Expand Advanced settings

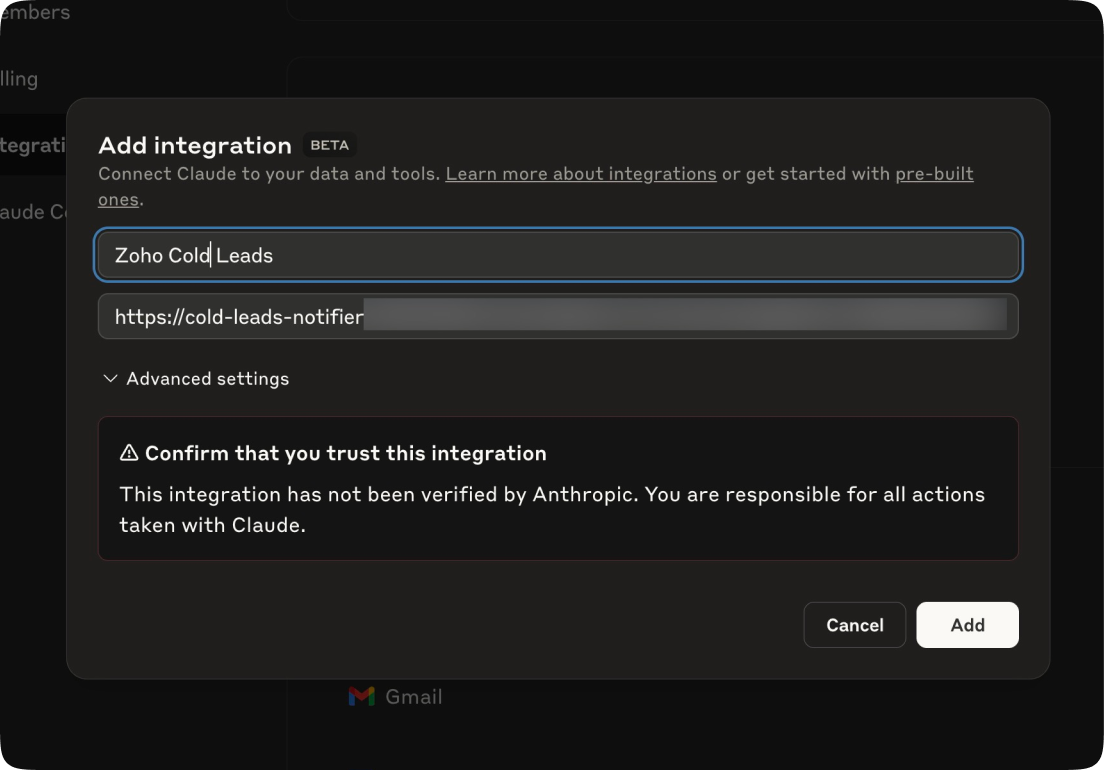tap(196, 379)
